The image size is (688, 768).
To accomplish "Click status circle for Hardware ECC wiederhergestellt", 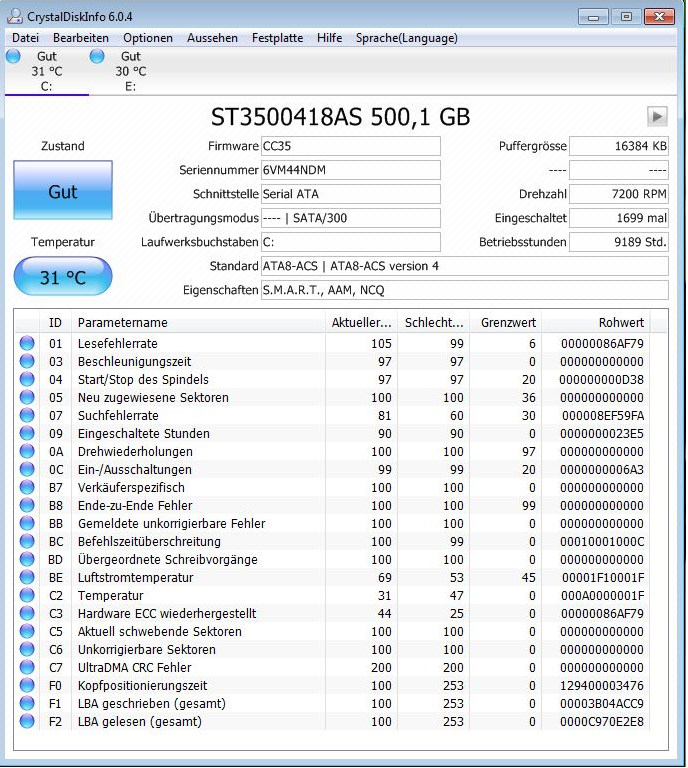I will point(27,613).
